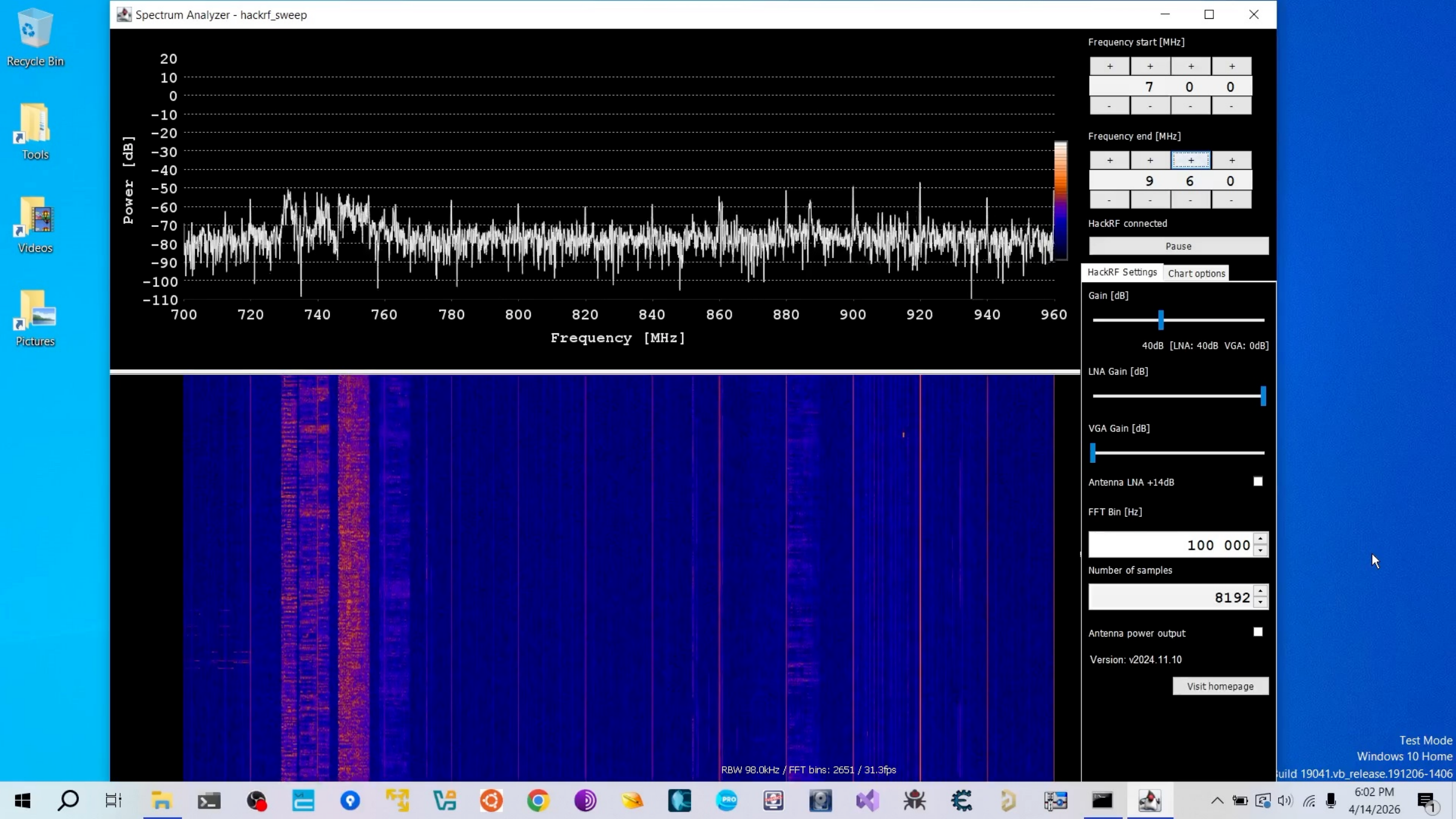1456x819 pixels.
Task: Click the FFT Bin value field
Action: click(1171, 545)
